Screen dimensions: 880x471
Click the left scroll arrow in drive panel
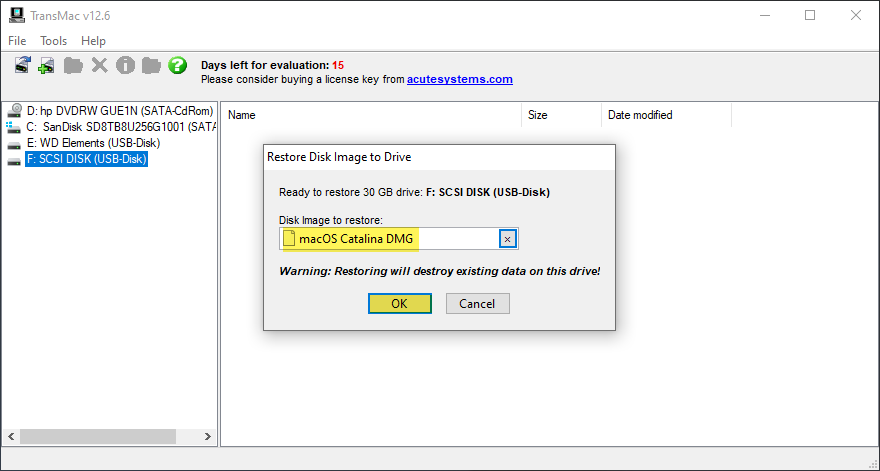[11, 436]
